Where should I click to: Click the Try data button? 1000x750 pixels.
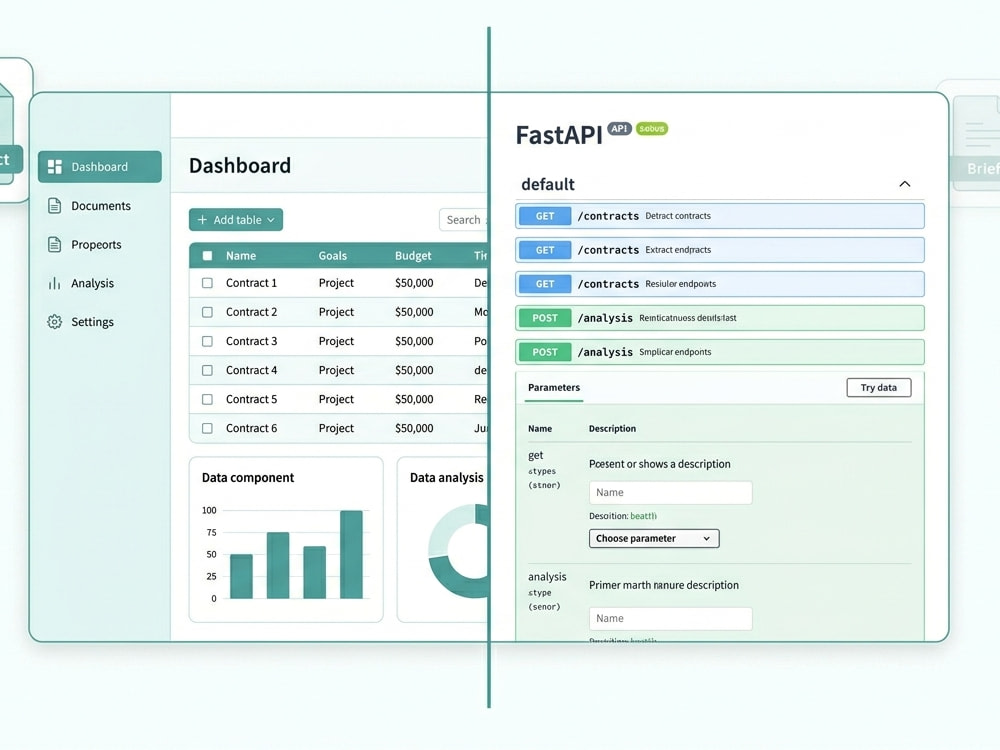(x=879, y=388)
